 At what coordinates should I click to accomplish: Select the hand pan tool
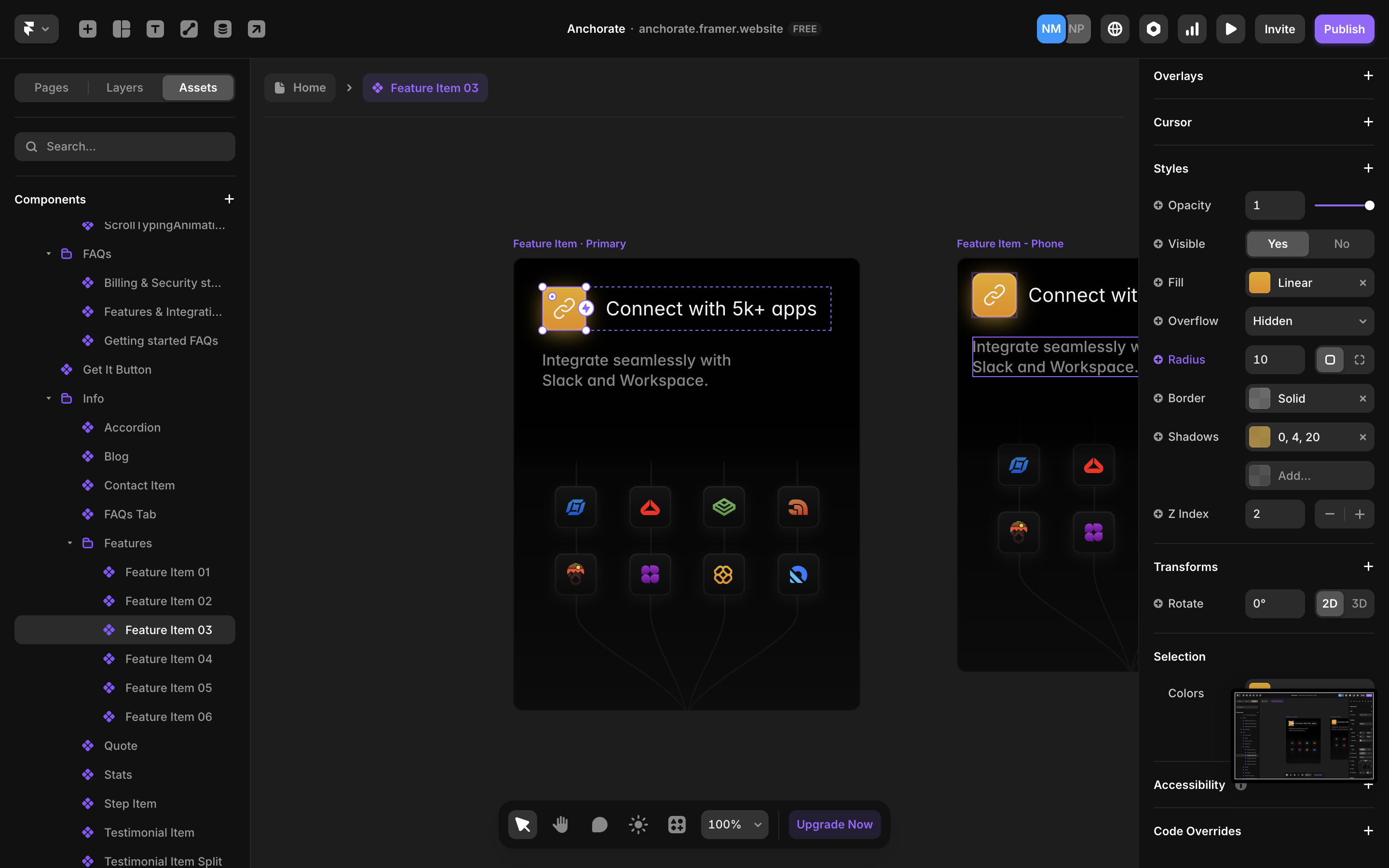coord(561,825)
